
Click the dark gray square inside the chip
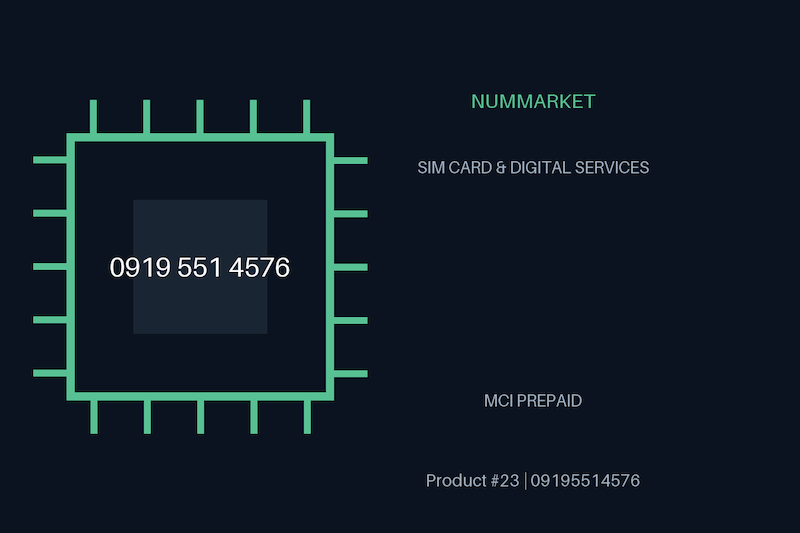tap(200, 267)
